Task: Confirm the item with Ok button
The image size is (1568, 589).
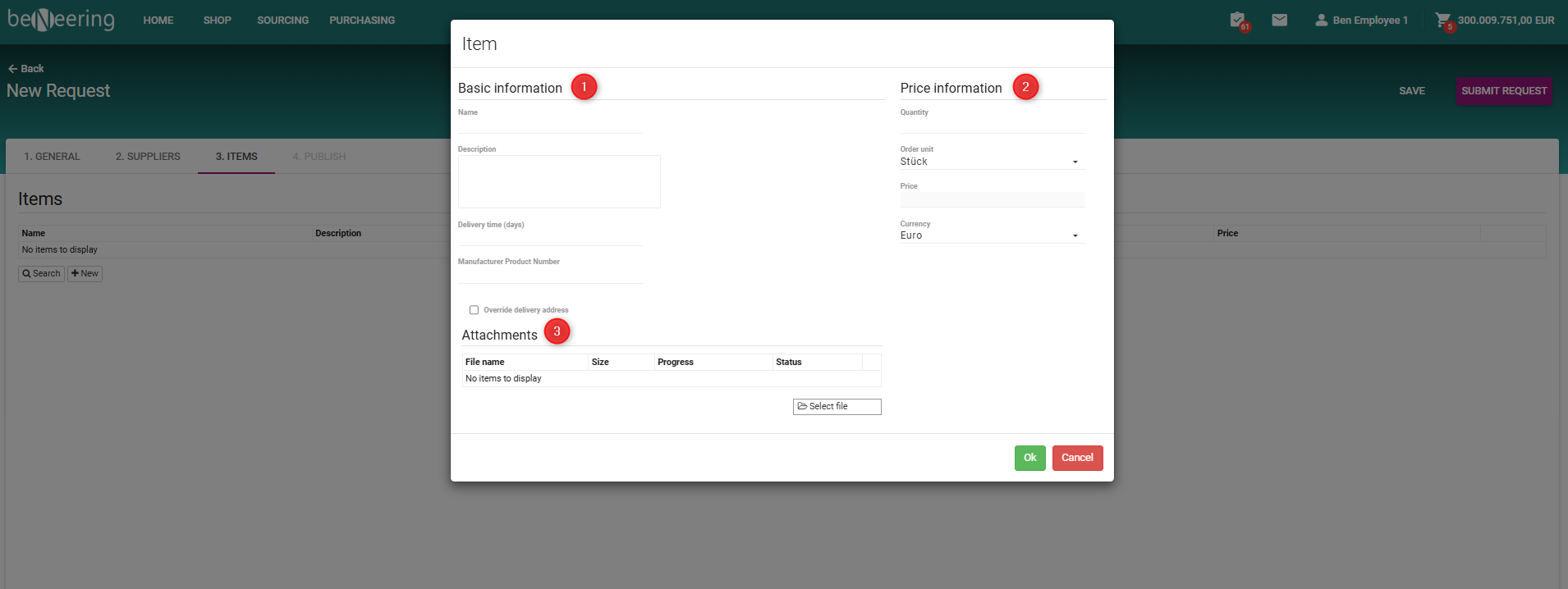Action: (x=1029, y=458)
